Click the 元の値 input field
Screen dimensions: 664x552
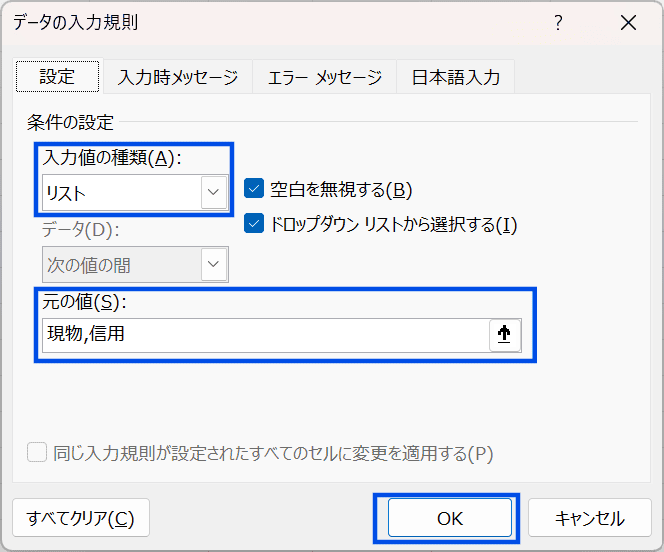tap(265, 335)
